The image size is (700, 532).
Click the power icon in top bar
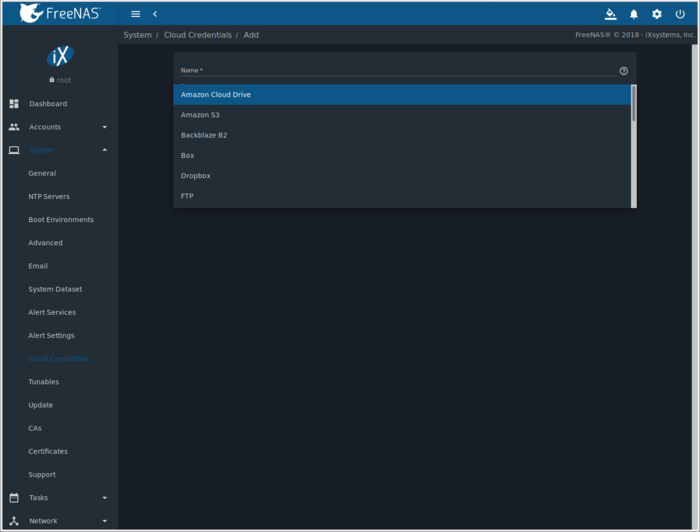click(x=681, y=14)
